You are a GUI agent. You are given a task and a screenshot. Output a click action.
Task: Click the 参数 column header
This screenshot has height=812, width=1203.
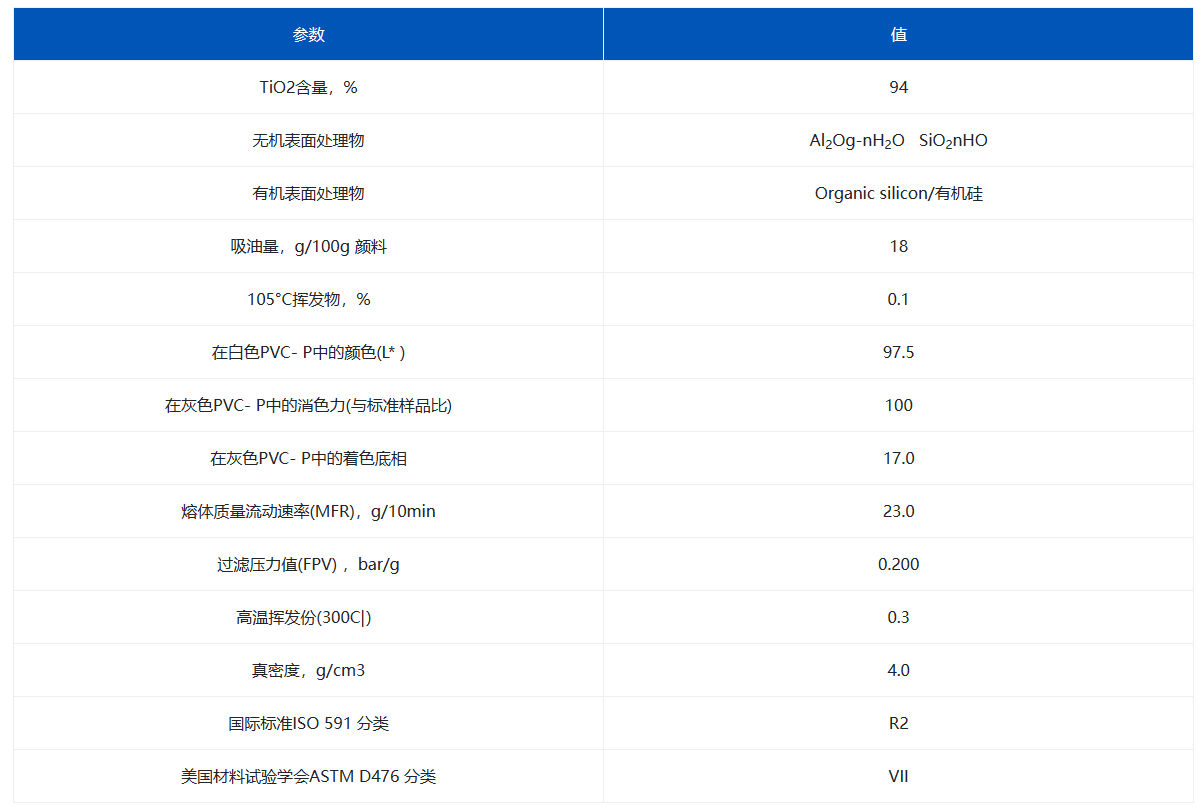308,35
